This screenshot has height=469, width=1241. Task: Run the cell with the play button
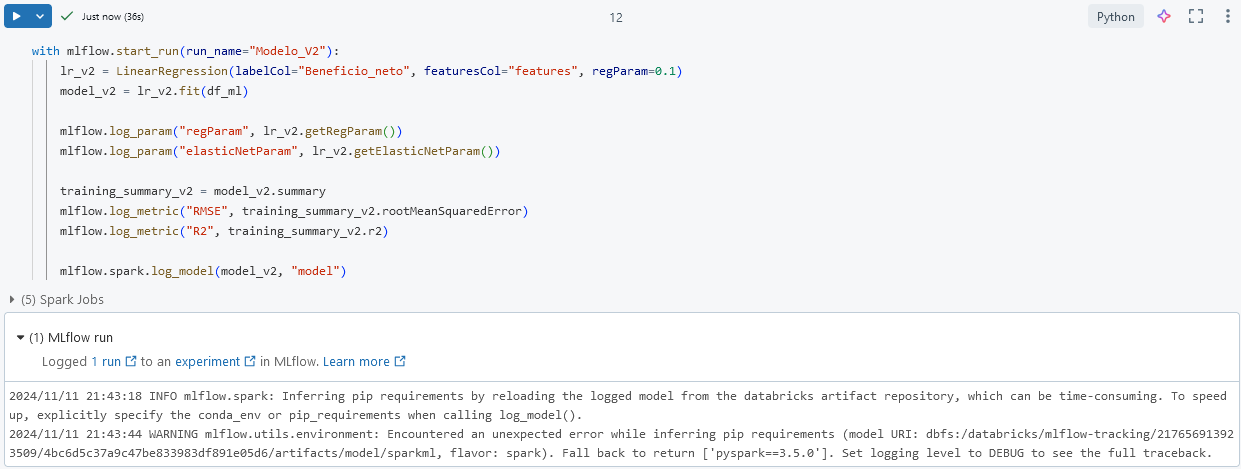tap(17, 17)
